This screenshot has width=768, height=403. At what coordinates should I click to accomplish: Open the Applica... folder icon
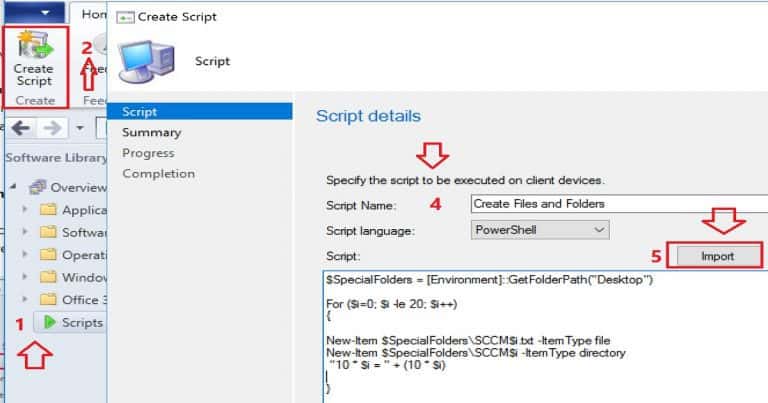(x=48, y=210)
